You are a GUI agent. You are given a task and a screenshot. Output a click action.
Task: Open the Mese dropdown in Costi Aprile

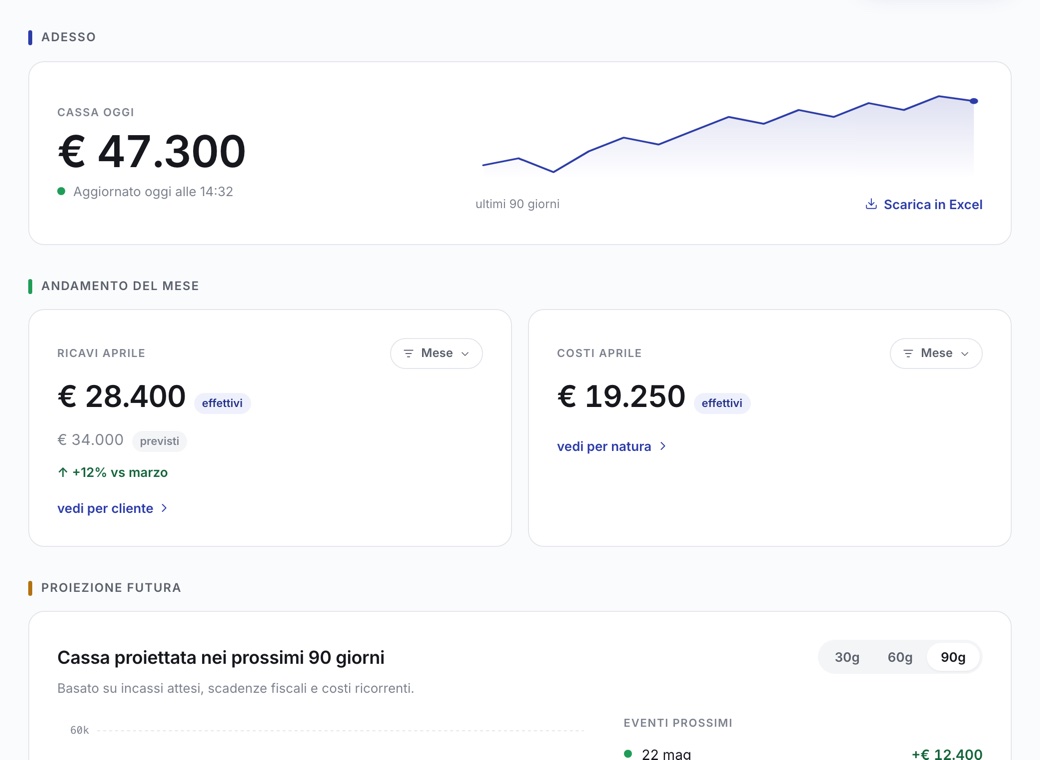pos(936,353)
